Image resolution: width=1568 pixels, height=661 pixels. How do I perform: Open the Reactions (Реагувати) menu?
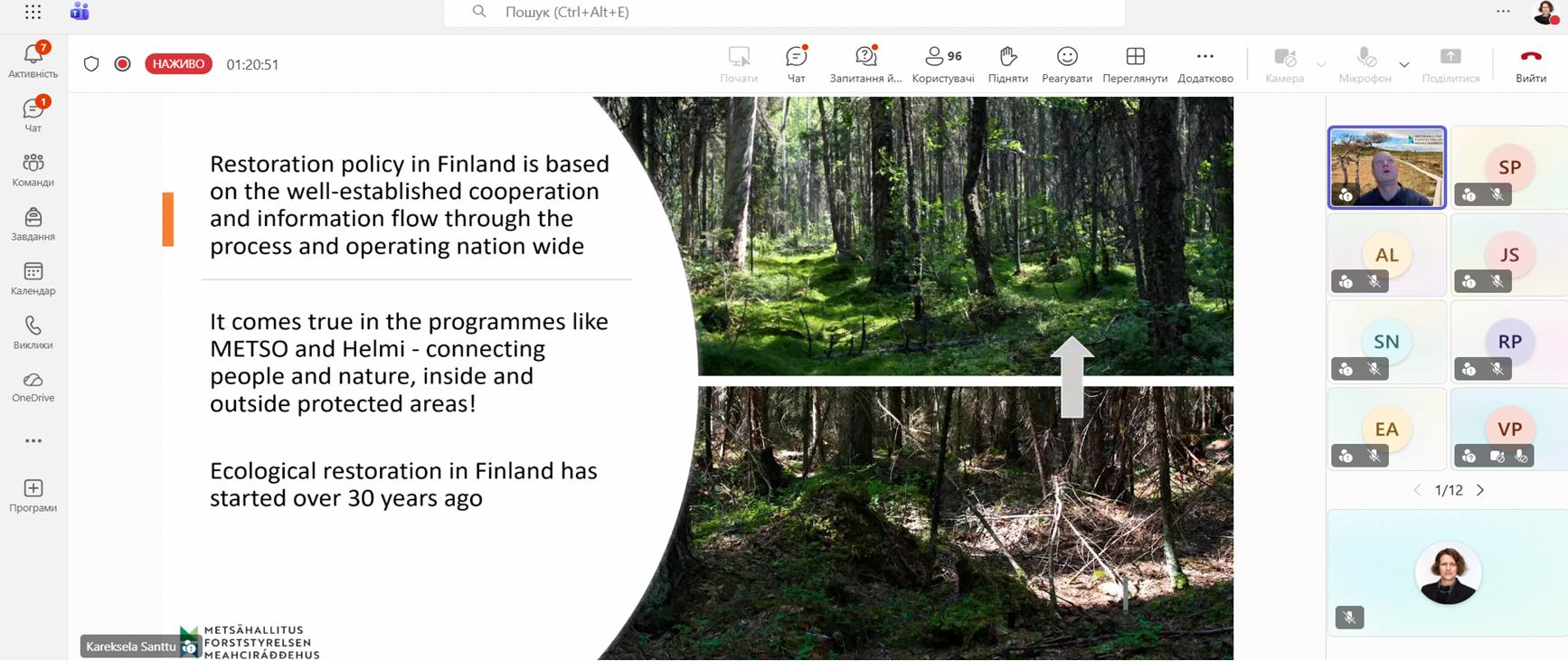coord(1067,64)
